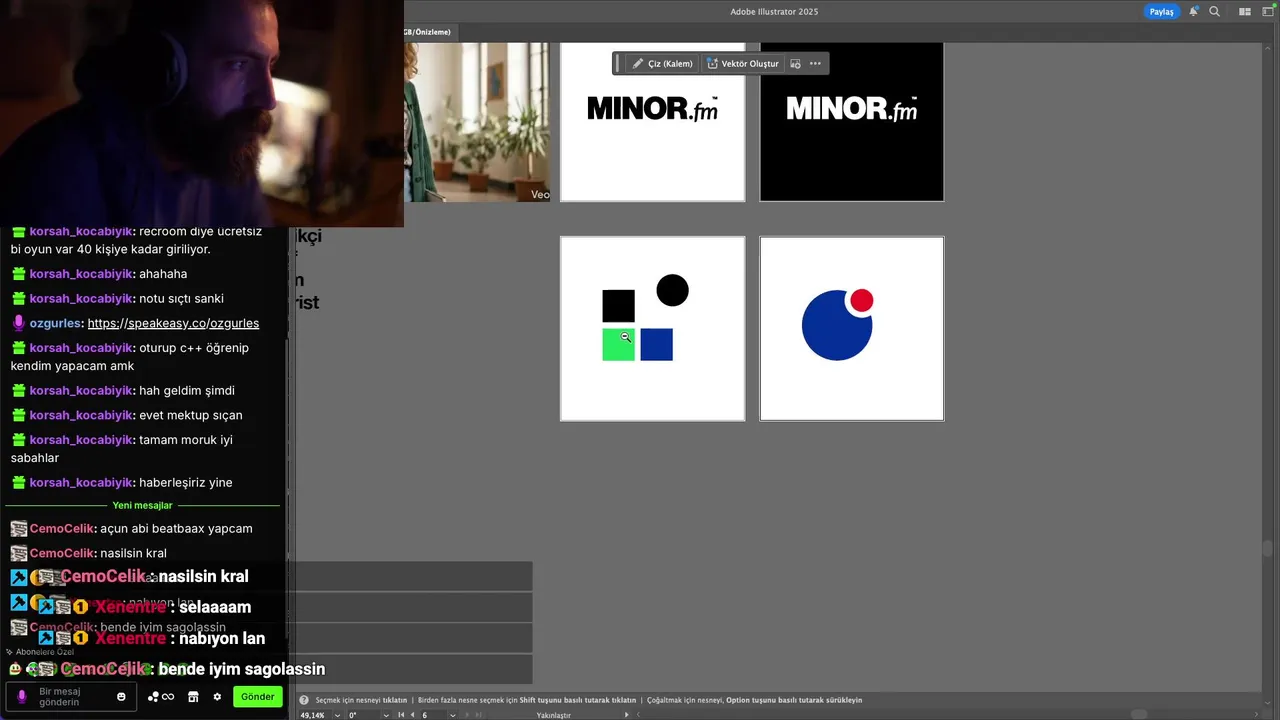Screen dimensions: 1280x720
Task: Click the Adobe Illustrator 2025 title text
Action: coord(774,12)
